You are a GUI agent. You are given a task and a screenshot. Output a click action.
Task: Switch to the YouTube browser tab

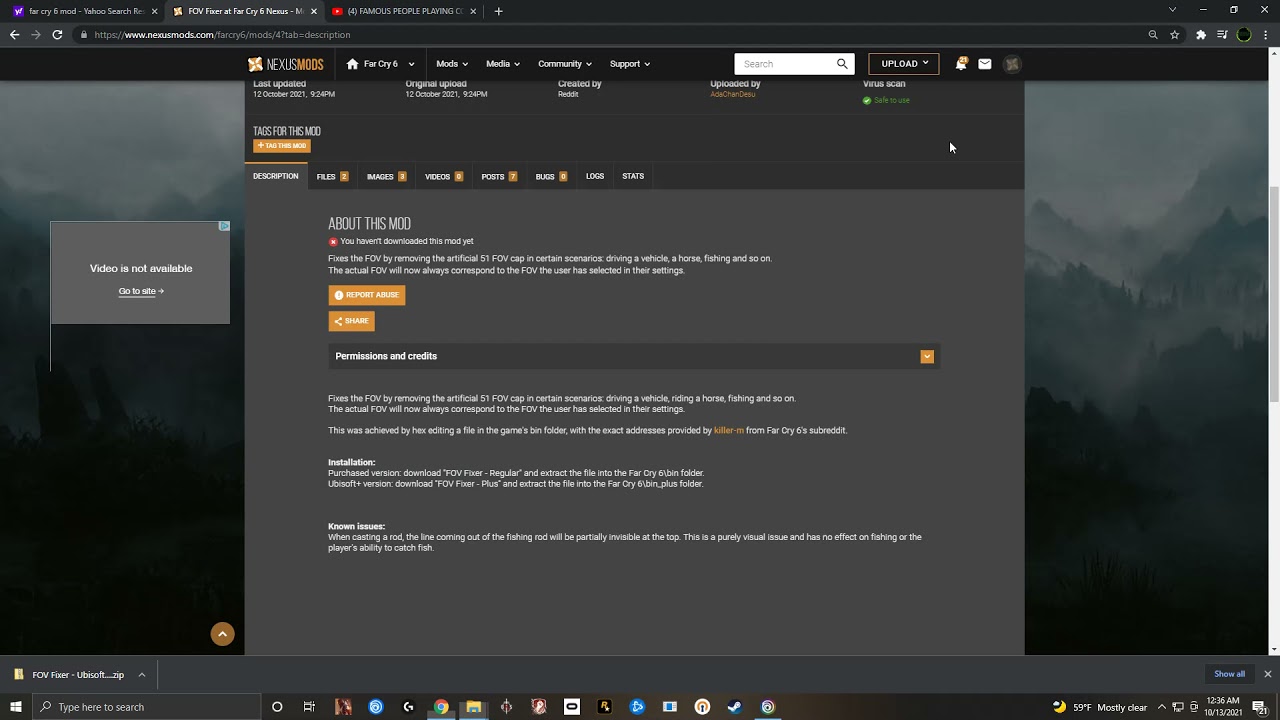[404, 11]
